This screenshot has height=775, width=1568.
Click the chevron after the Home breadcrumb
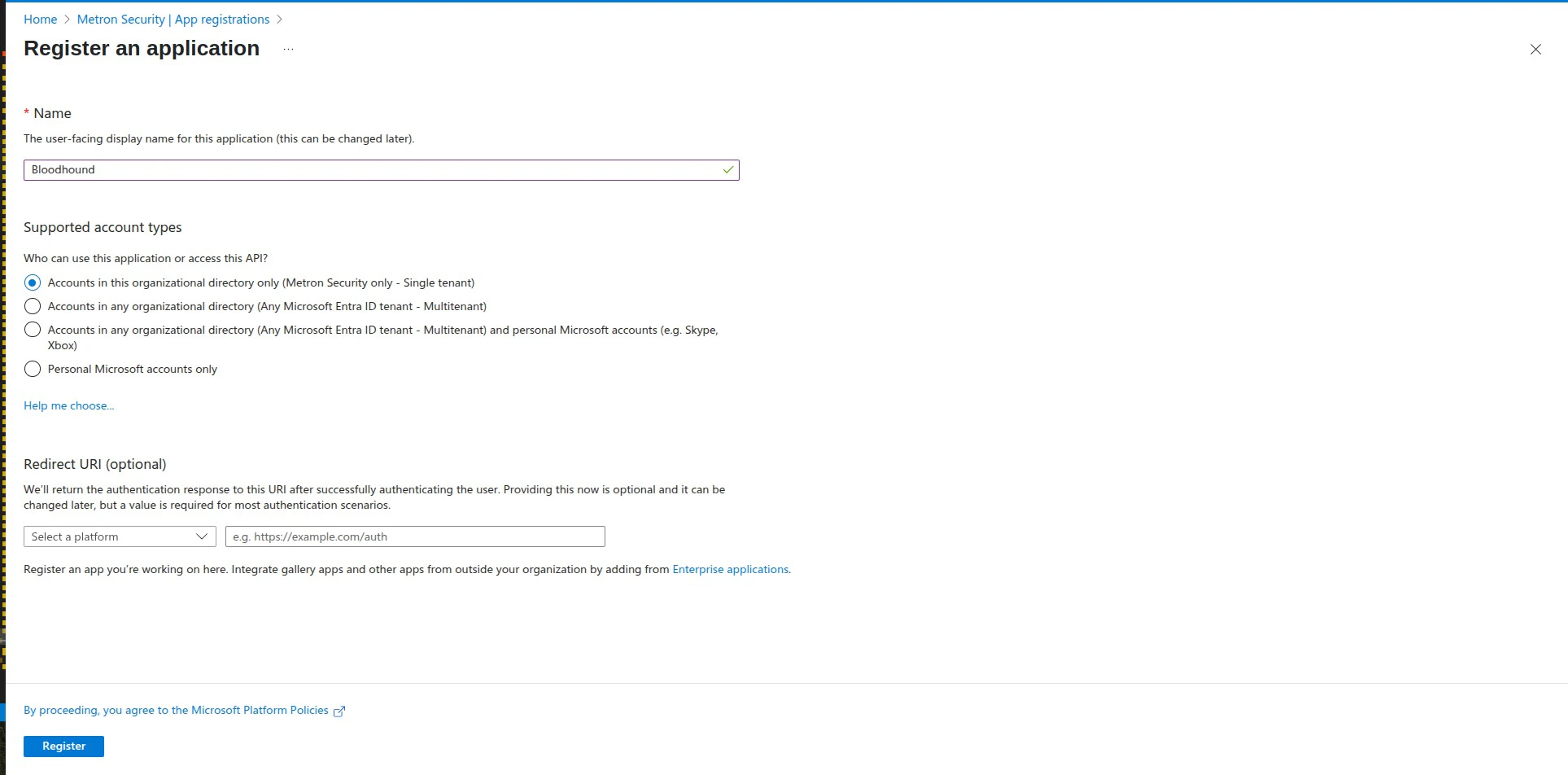[x=66, y=19]
